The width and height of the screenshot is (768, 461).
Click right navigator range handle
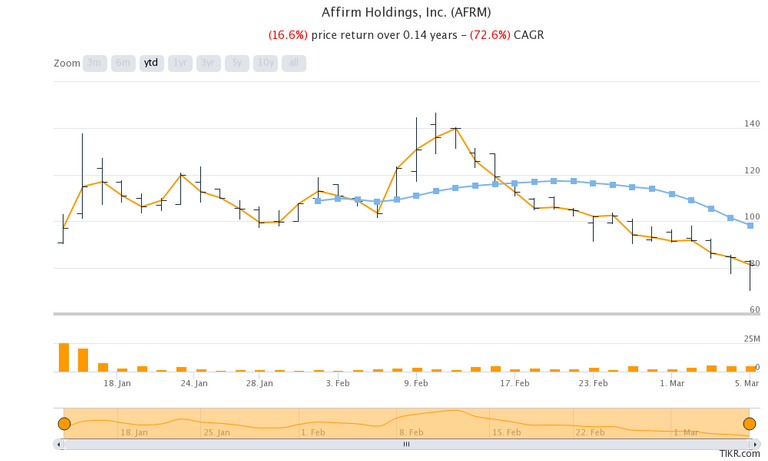click(x=749, y=424)
